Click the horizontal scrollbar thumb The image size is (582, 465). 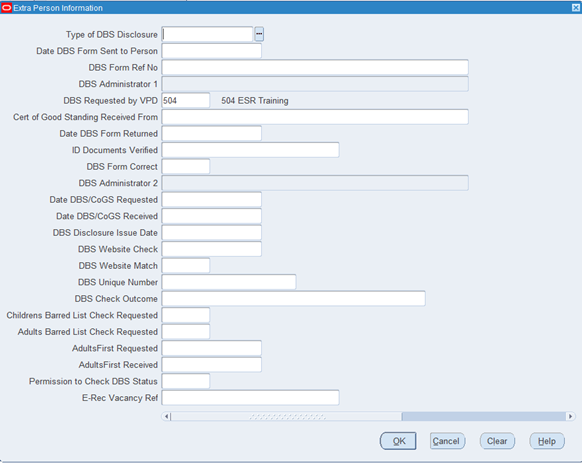[x=286, y=416]
